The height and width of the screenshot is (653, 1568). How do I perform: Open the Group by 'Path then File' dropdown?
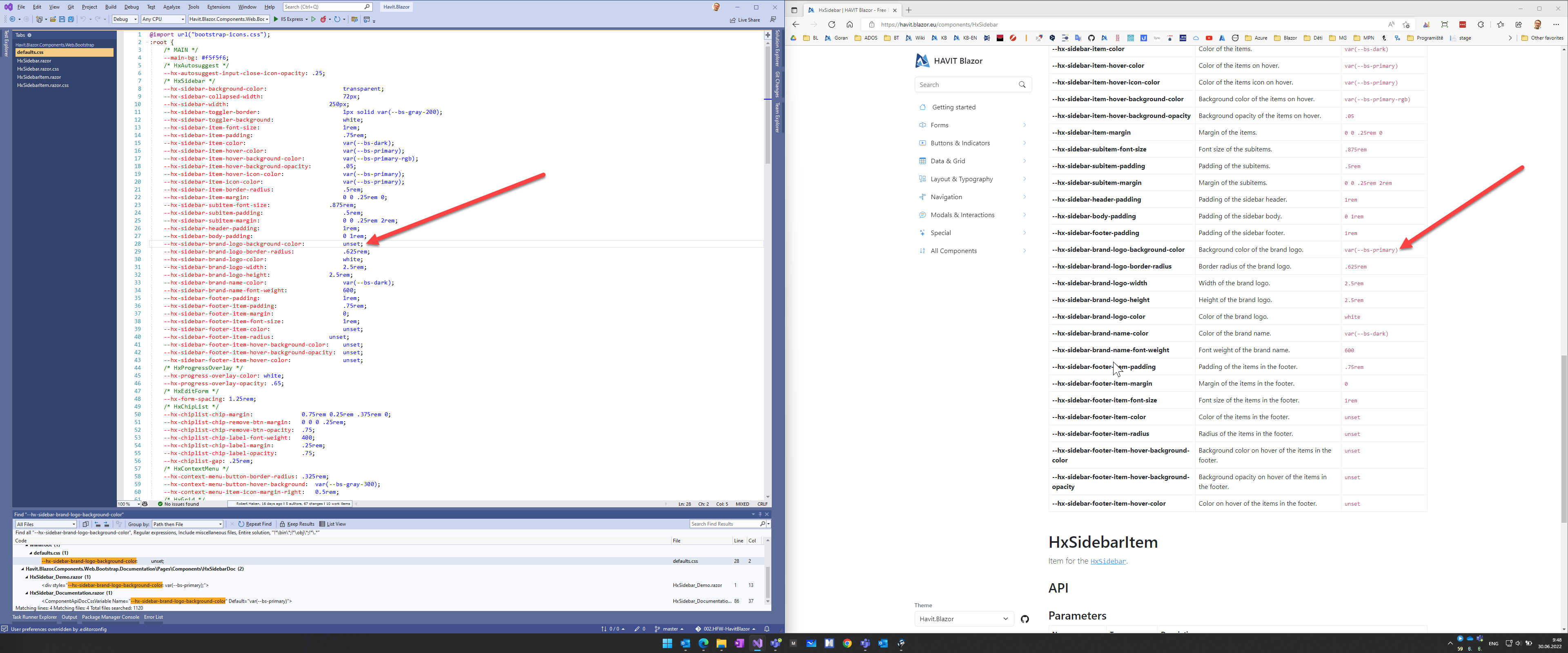coord(187,524)
